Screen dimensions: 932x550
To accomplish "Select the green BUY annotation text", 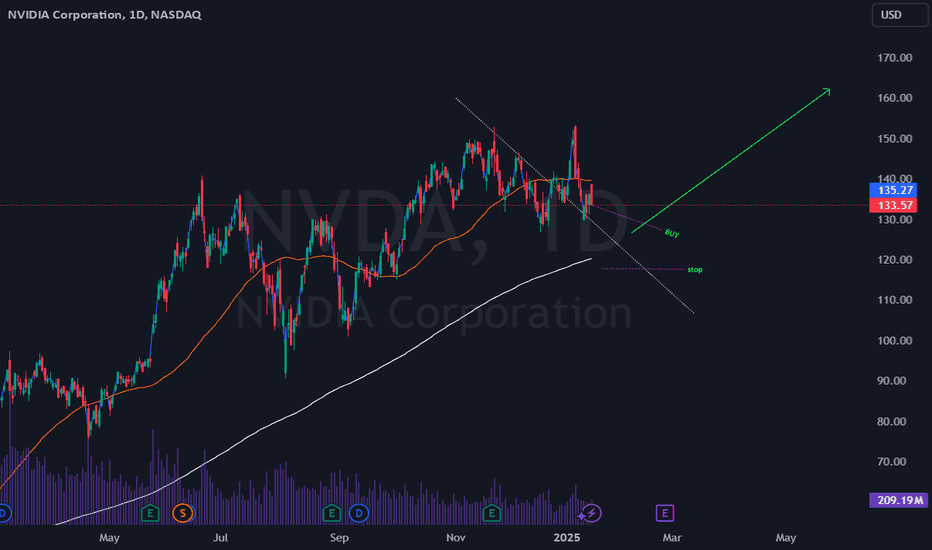I will coord(672,234).
